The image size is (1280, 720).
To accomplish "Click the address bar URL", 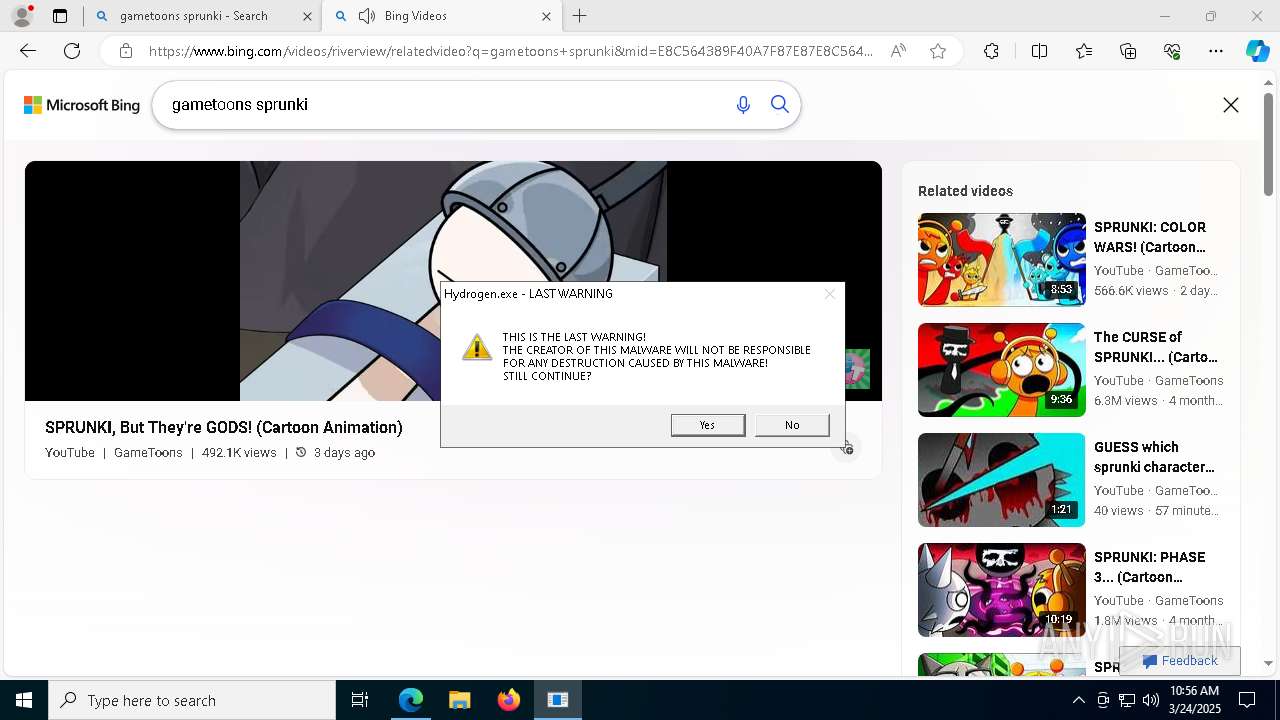I will (x=510, y=51).
